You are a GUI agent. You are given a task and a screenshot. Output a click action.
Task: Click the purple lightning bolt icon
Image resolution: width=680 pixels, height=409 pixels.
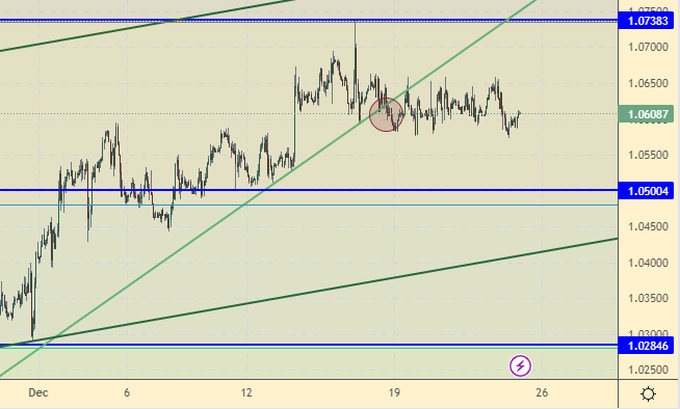pyautogui.click(x=520, y=366)
